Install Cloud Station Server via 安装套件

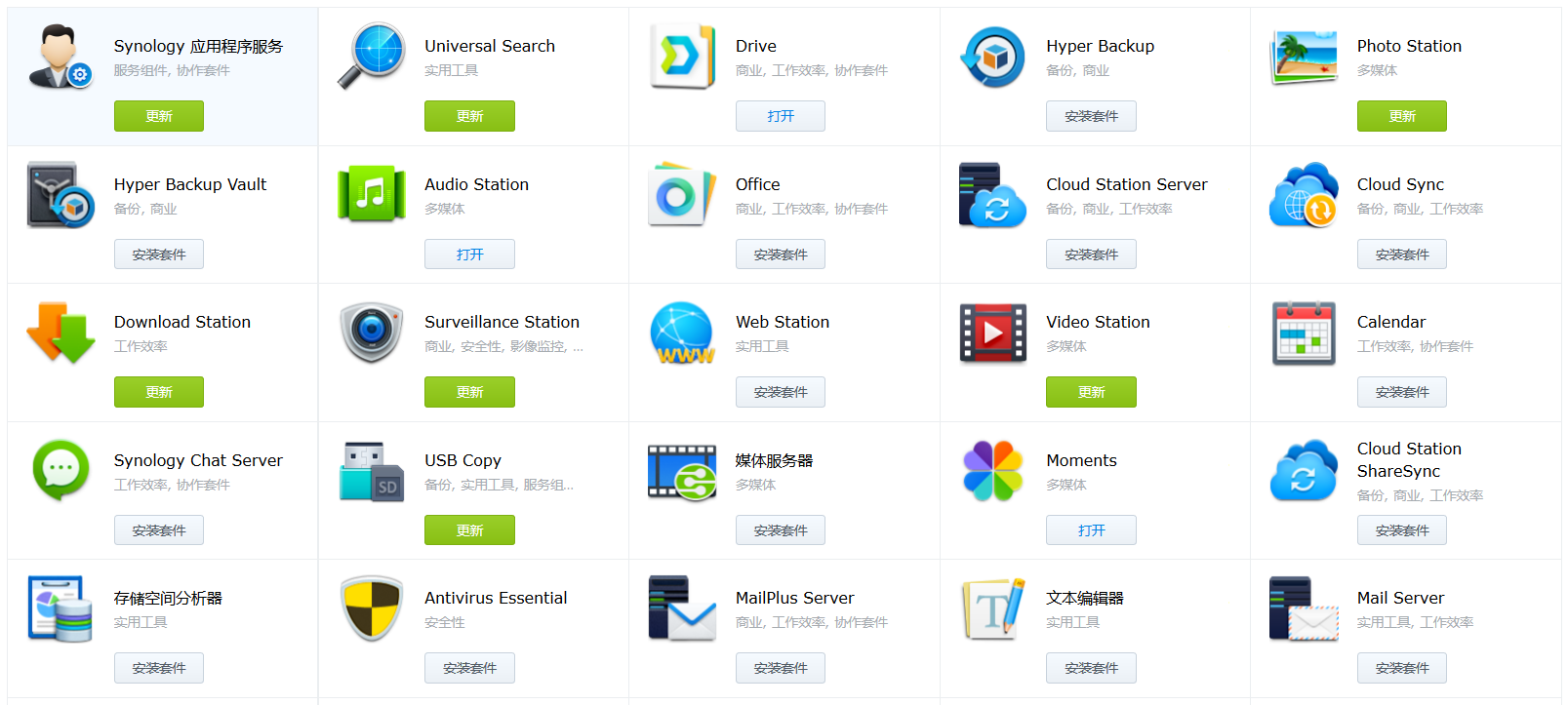click(x=1091, y=255)
